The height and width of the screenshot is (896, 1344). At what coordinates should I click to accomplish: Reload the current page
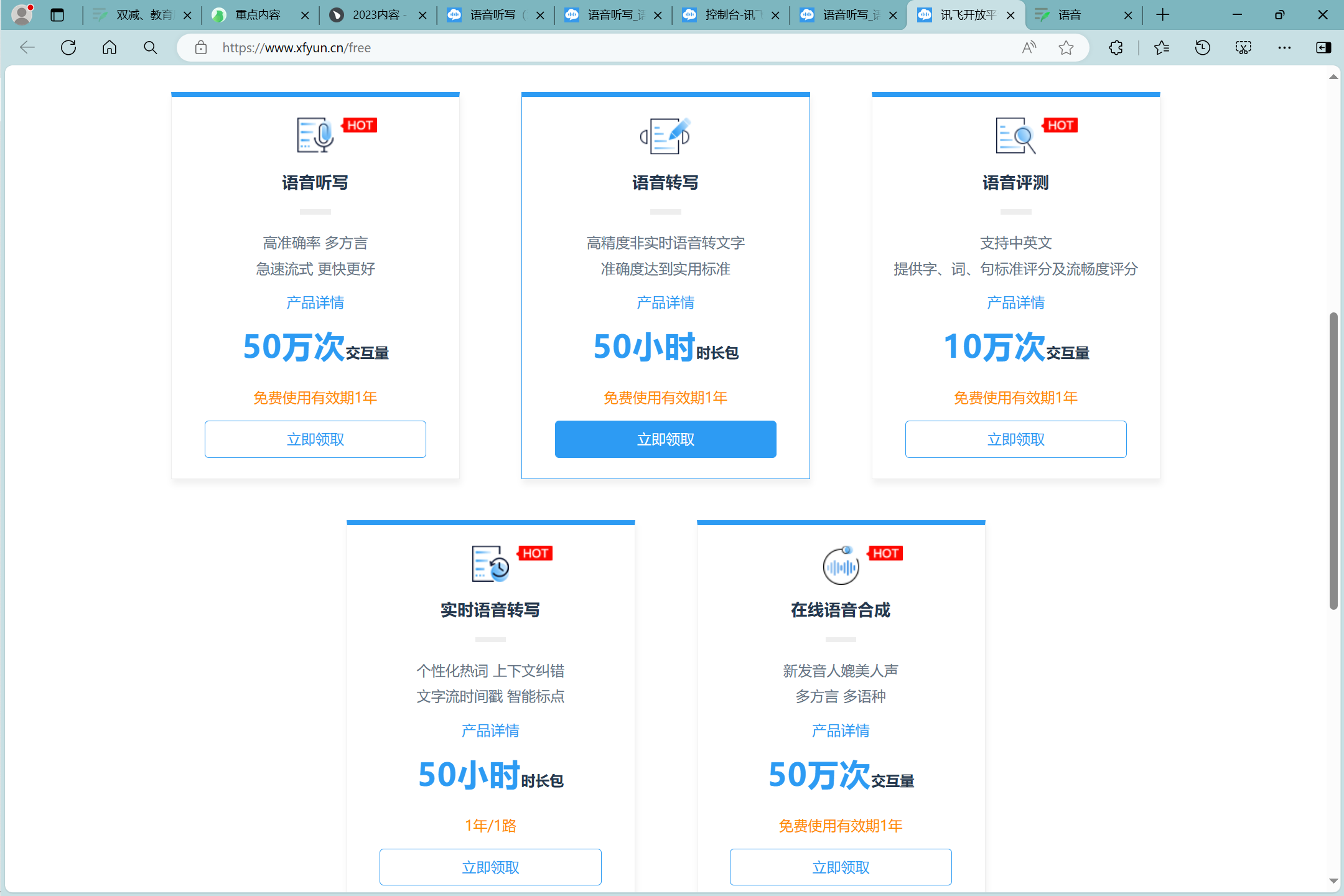(x=68, y=47)
